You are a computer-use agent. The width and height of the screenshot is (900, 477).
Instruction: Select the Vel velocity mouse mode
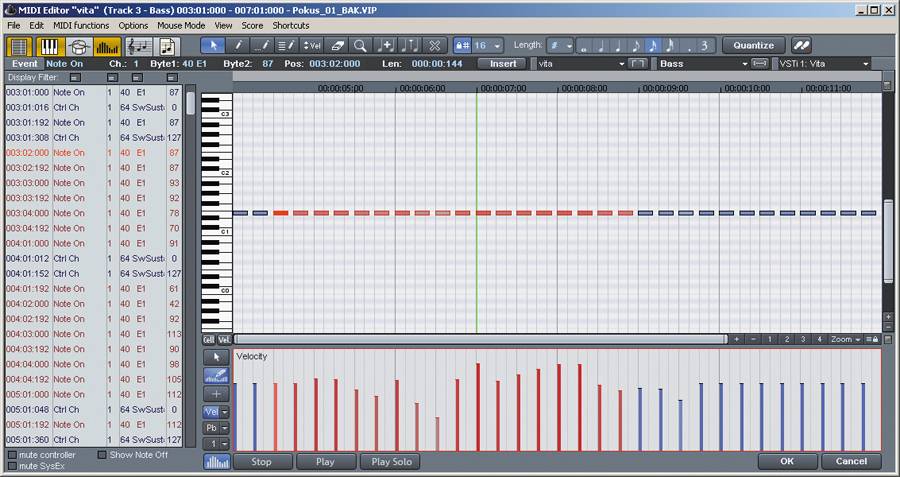(x=312, y=45)
